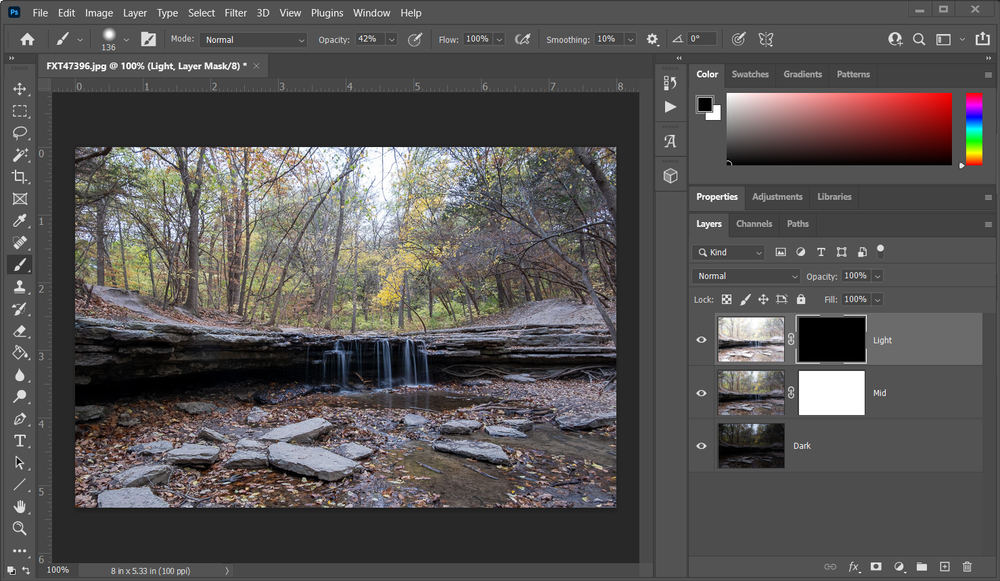Hide the Mid layer
This screenshot has width=1000, height=581.
pos(702,393)
